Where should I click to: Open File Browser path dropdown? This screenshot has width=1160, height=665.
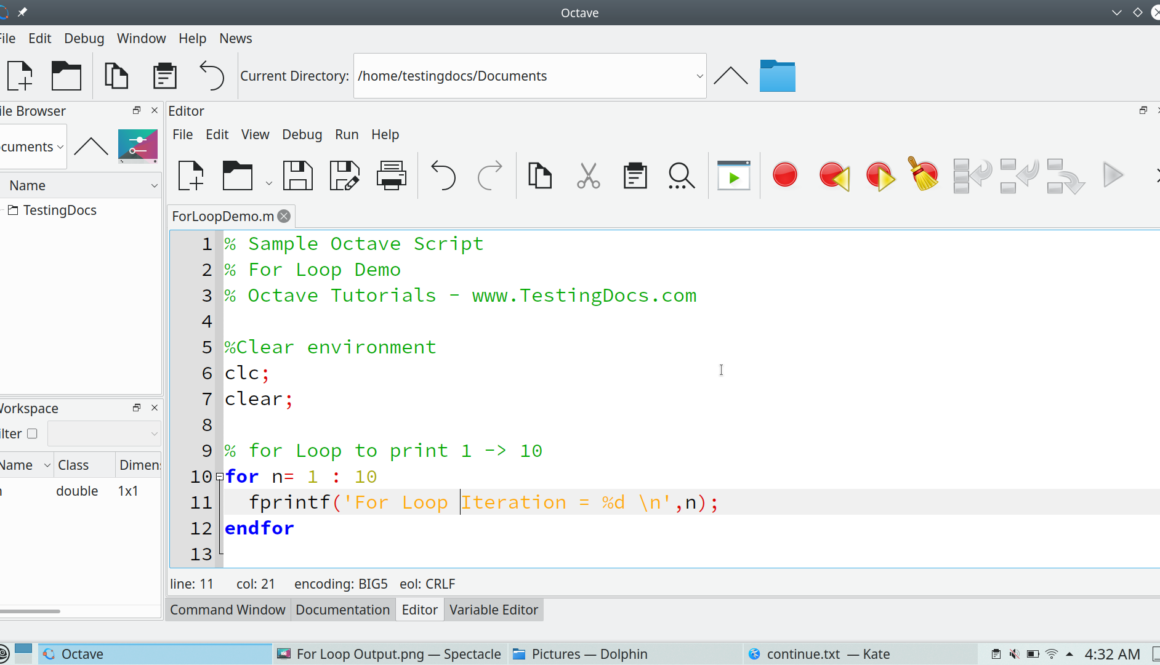point(60,146)
